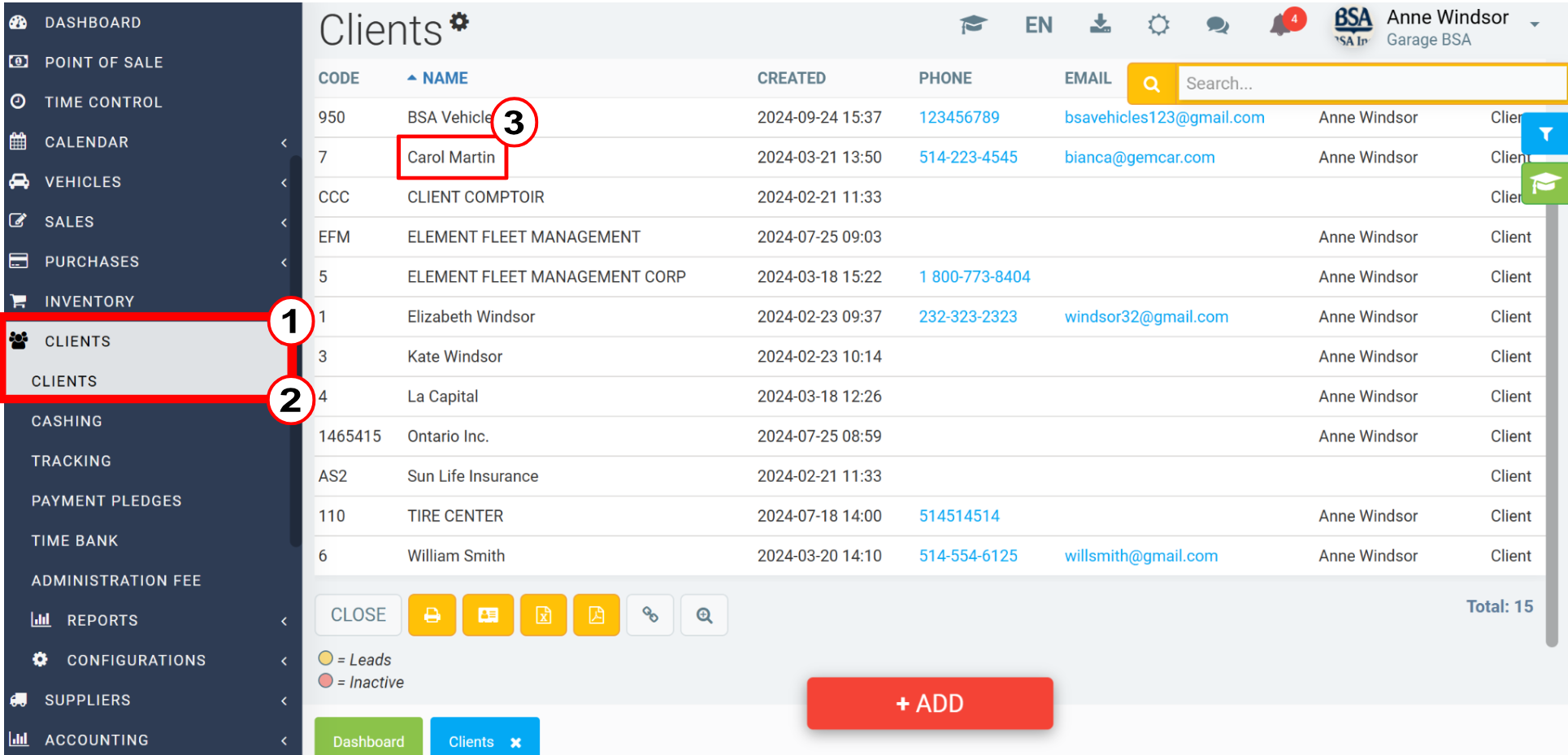Click the blue filter funnel button

click(1544, 134)
